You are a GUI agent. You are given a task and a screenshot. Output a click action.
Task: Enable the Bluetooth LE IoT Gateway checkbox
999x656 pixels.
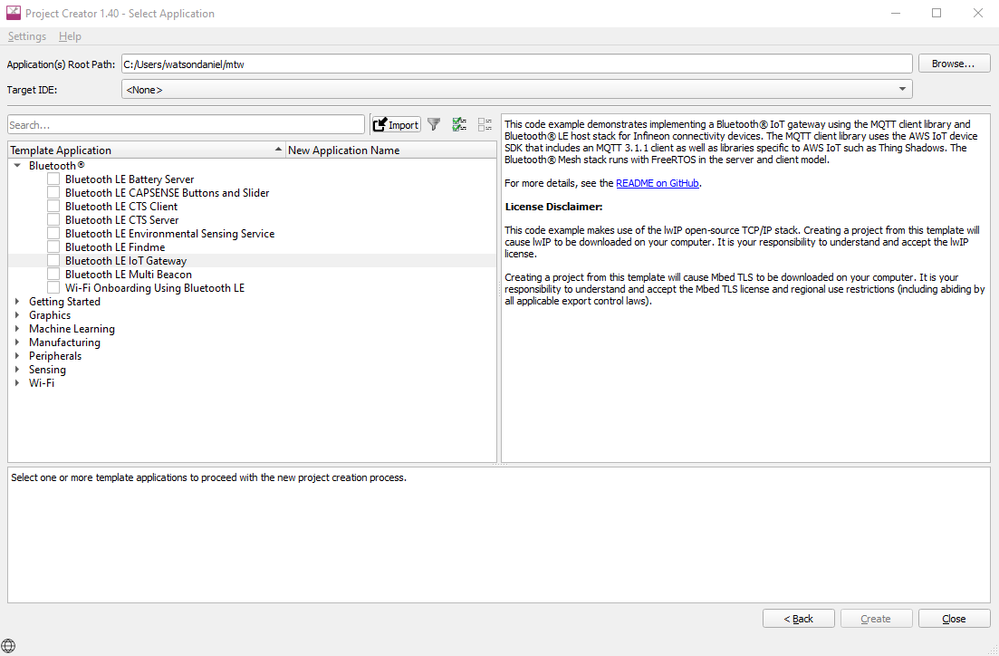[54, 261]
